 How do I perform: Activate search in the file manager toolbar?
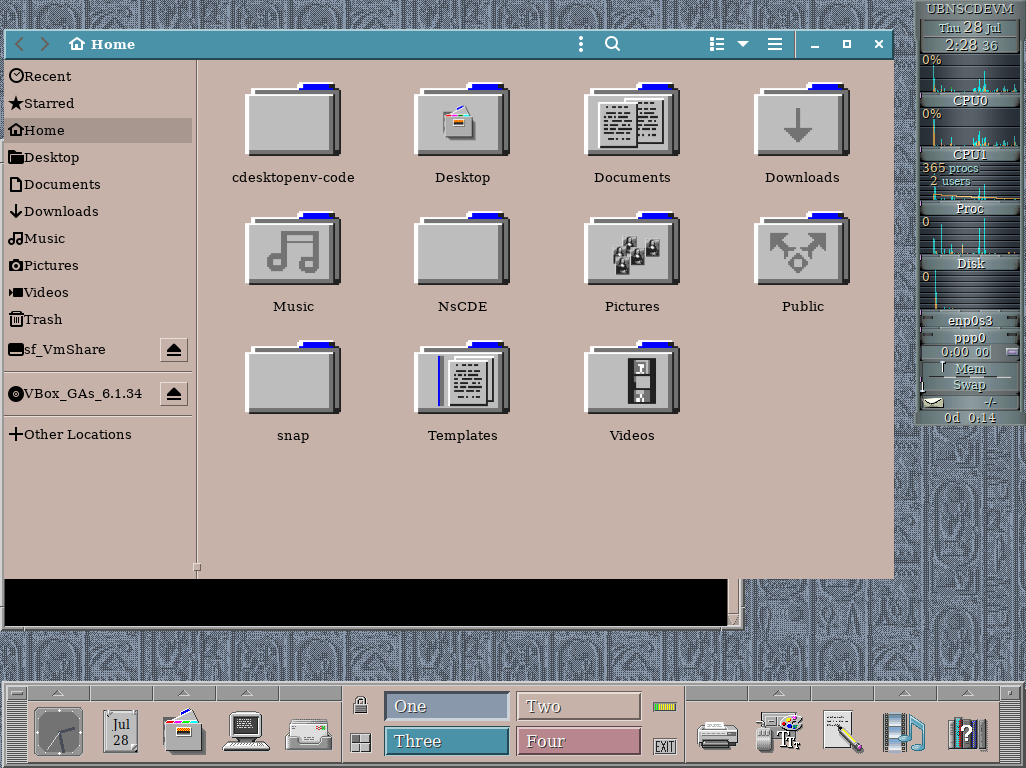(612, 44)
